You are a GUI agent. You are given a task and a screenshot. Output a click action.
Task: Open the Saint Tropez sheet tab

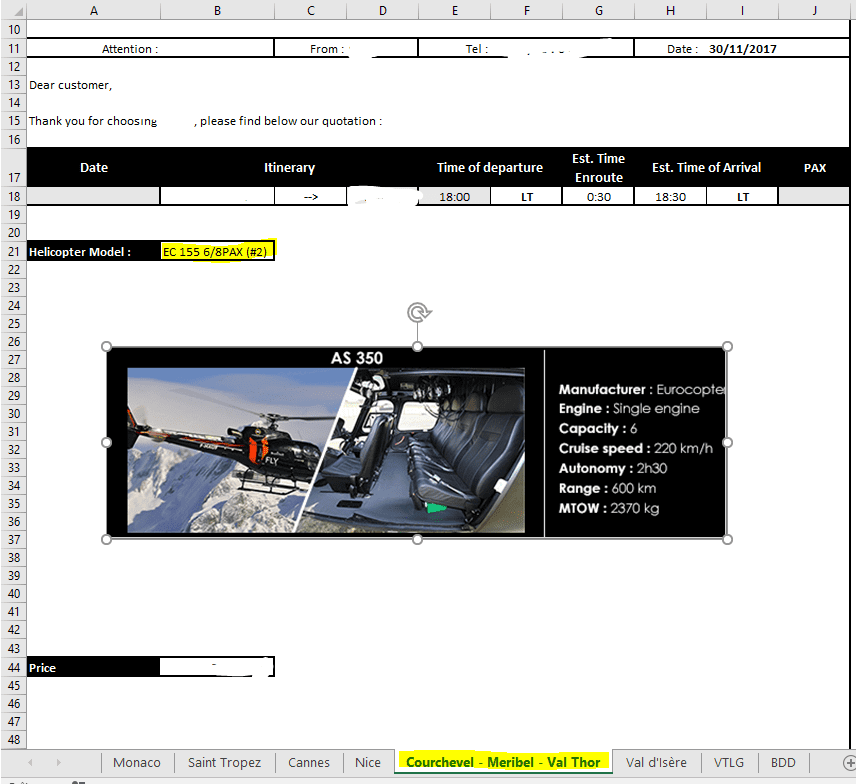[x=224, y=763]
